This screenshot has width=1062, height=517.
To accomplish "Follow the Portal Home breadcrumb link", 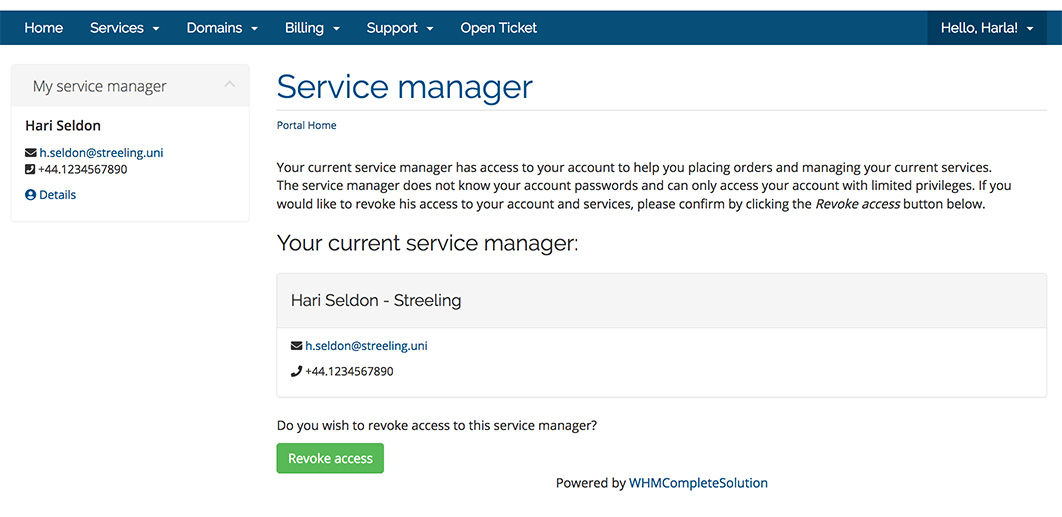I will (306, 126).
